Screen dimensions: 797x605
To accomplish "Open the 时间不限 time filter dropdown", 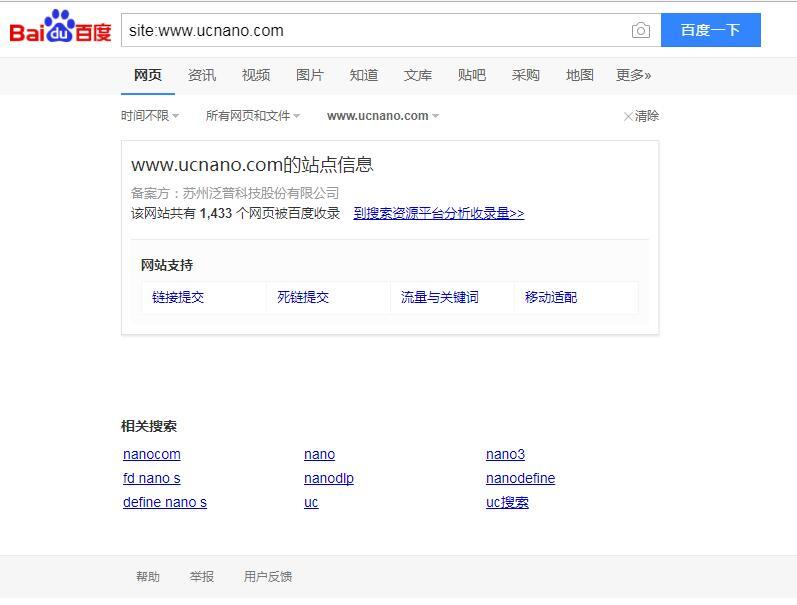I will click(150, 116).
